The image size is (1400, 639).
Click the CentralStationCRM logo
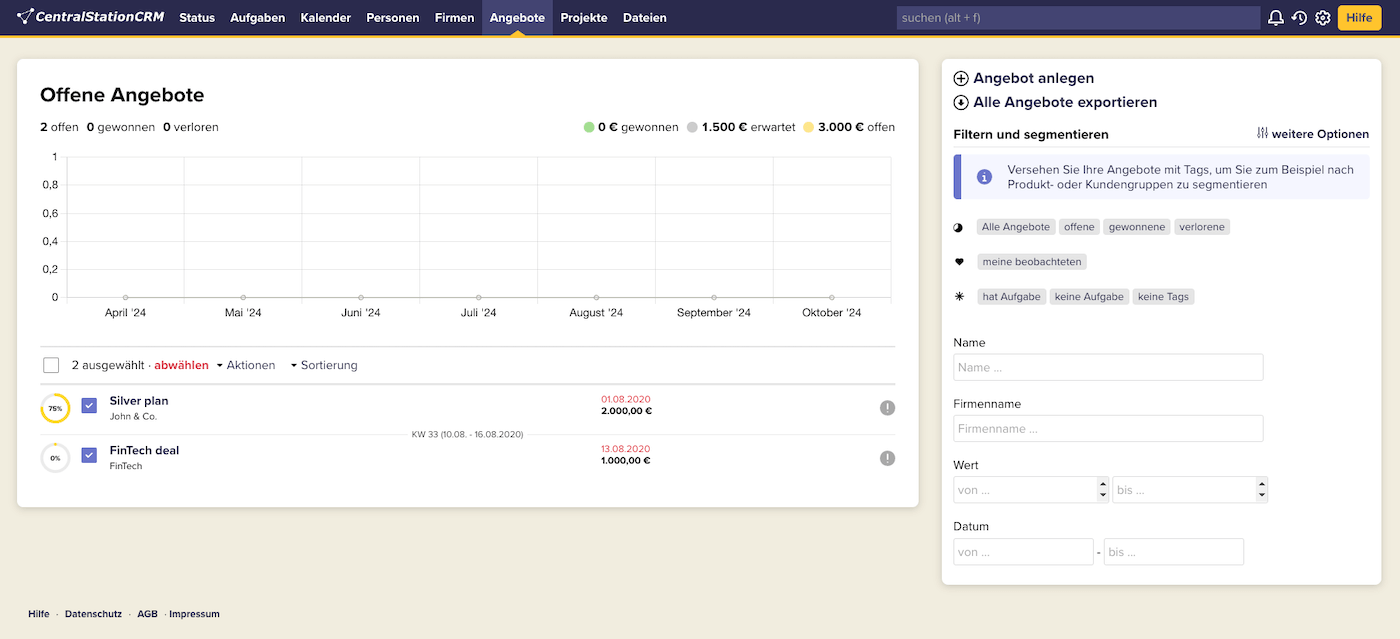91,17
